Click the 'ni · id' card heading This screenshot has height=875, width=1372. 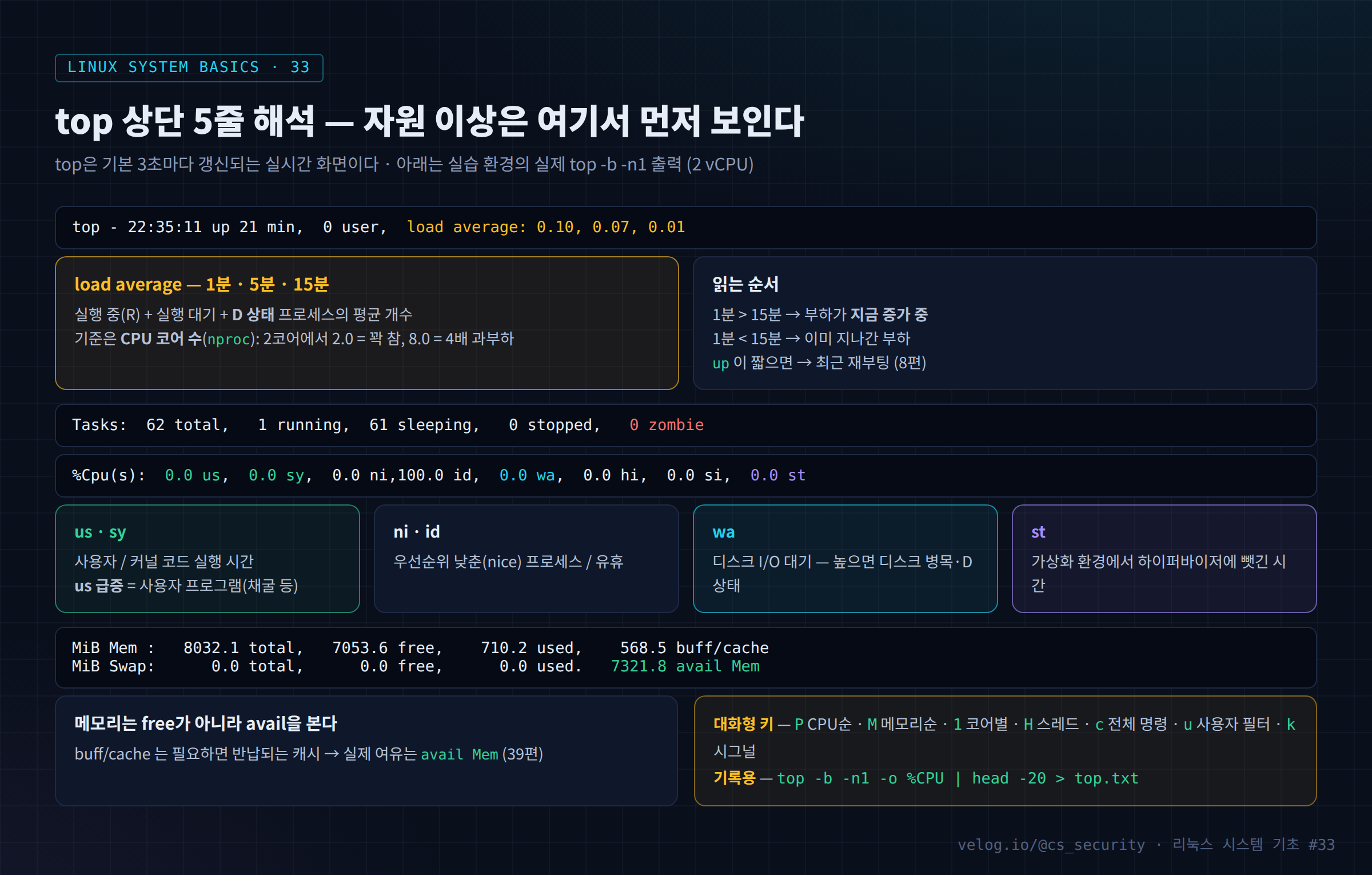417,532
